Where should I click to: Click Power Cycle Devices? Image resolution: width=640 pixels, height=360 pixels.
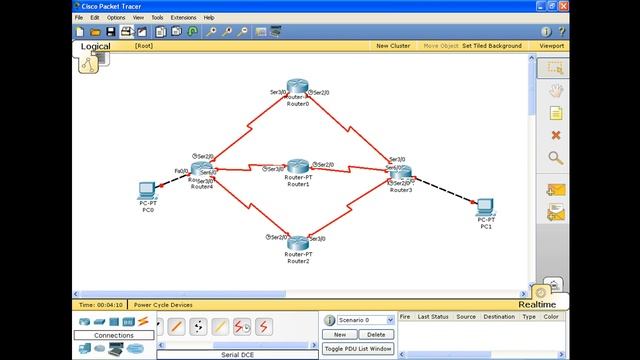(x=163, y=305)
